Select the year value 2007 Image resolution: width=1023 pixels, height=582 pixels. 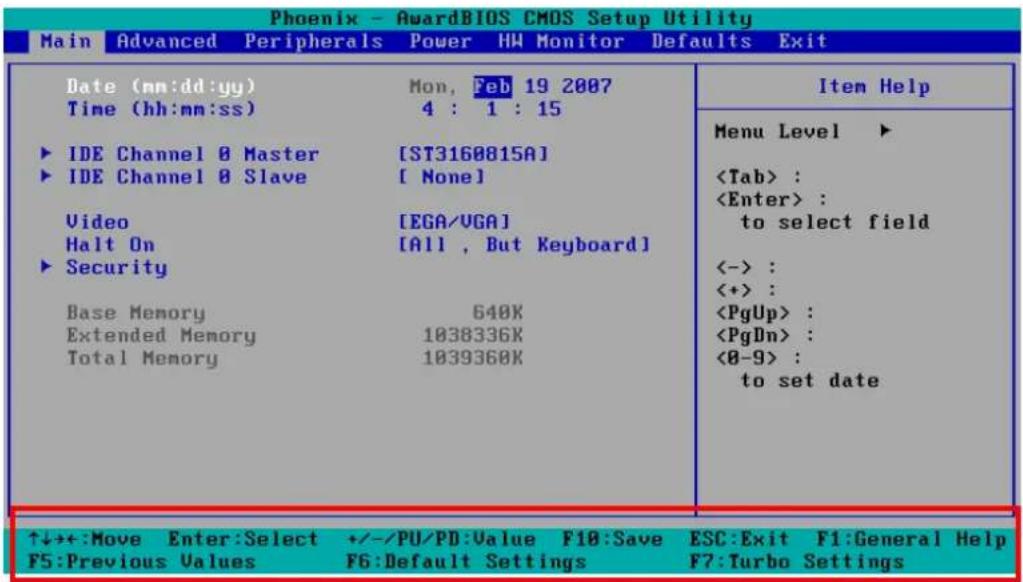click(x=587, y=86)
